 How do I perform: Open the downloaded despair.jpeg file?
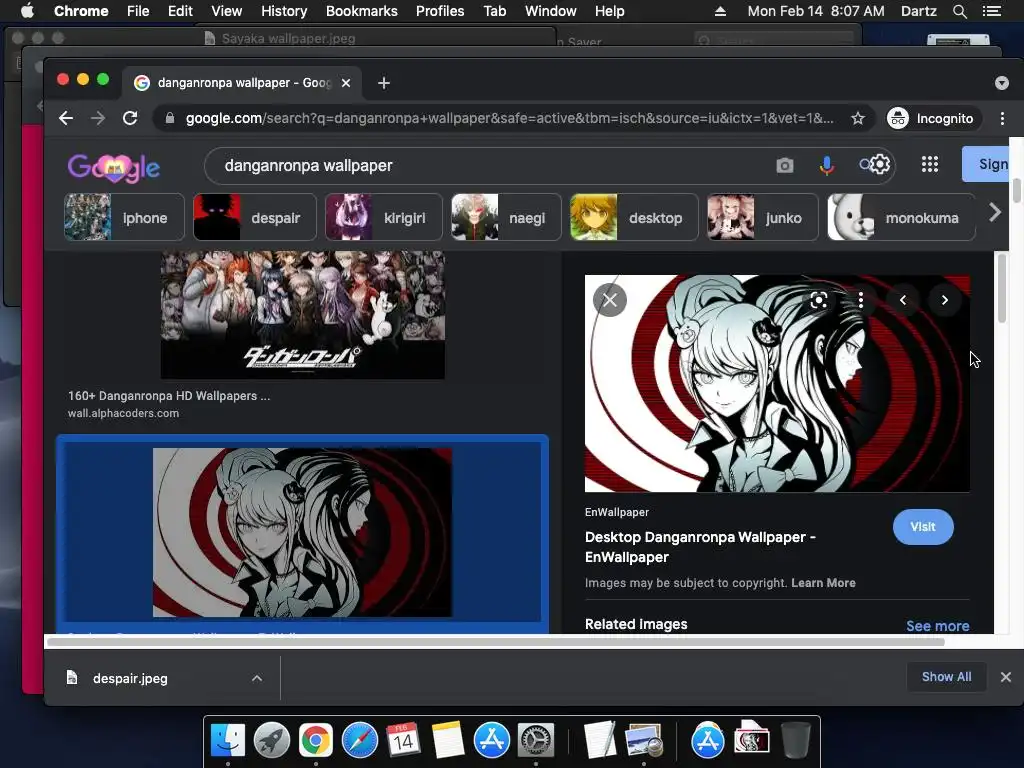[130, 678]
